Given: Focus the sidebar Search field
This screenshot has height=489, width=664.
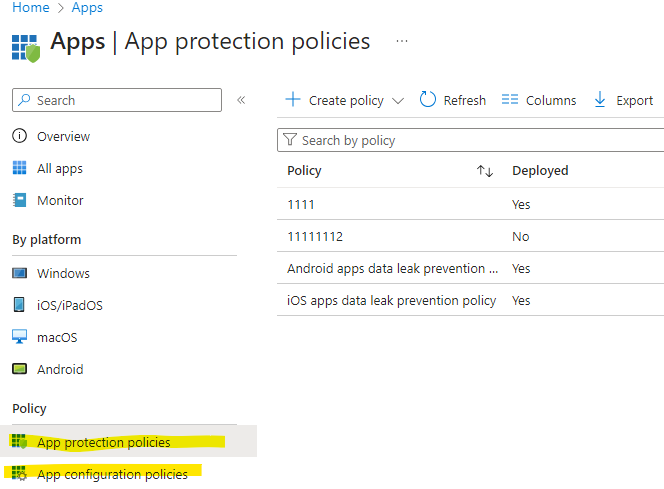Looking at the screenshot, I should (117, 100).
